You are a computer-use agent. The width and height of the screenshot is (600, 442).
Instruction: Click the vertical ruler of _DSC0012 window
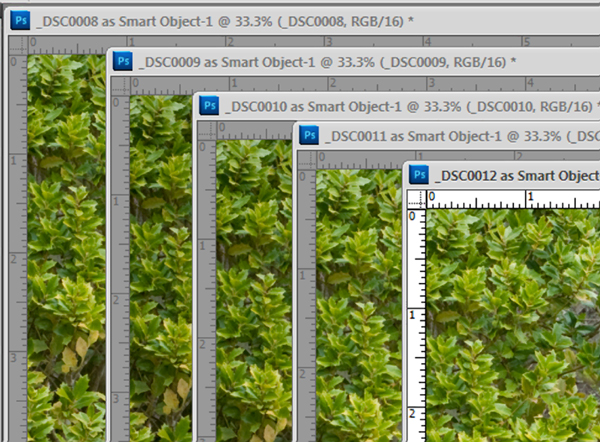click(x=417, y=325)
